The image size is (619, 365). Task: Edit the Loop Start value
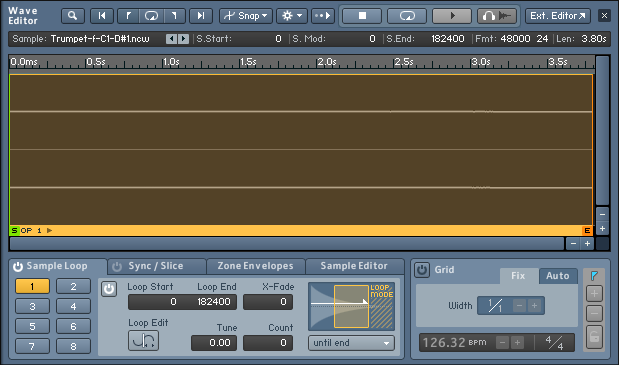(x=154, y=302)
